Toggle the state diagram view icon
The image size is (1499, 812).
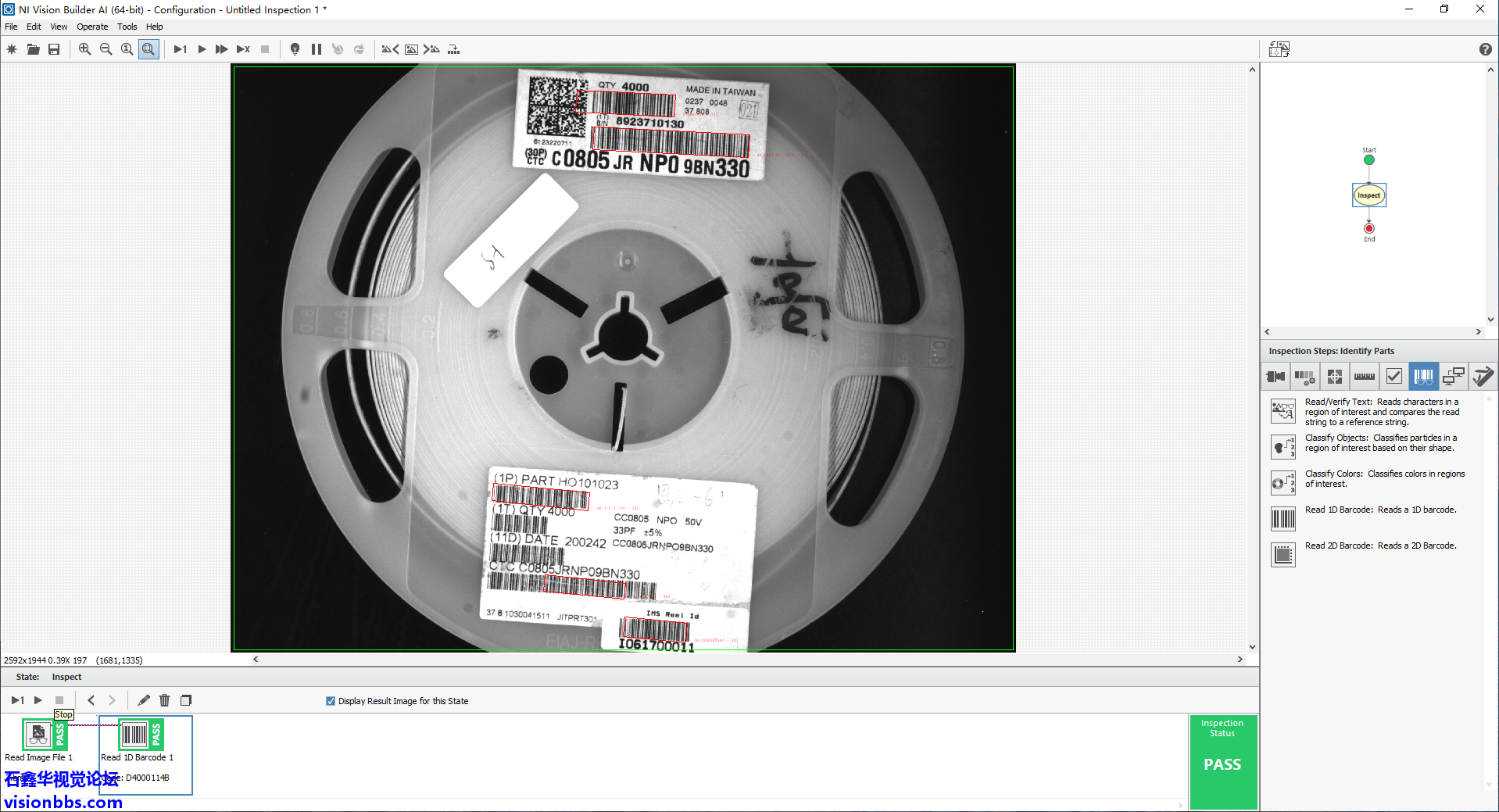(1279, 49)
